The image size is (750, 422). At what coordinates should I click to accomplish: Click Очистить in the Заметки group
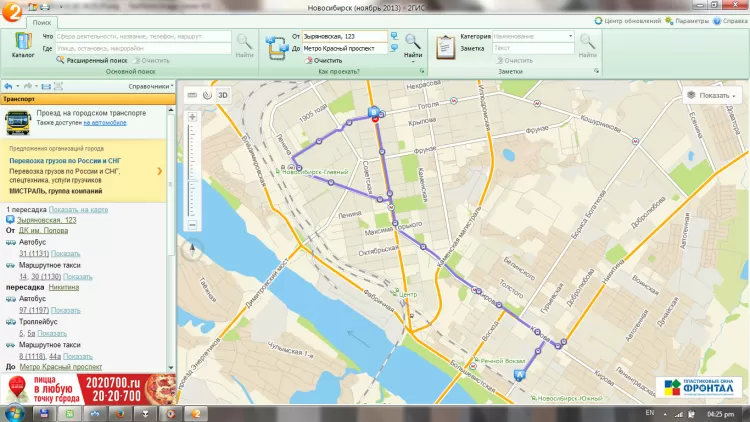point(514,60)
